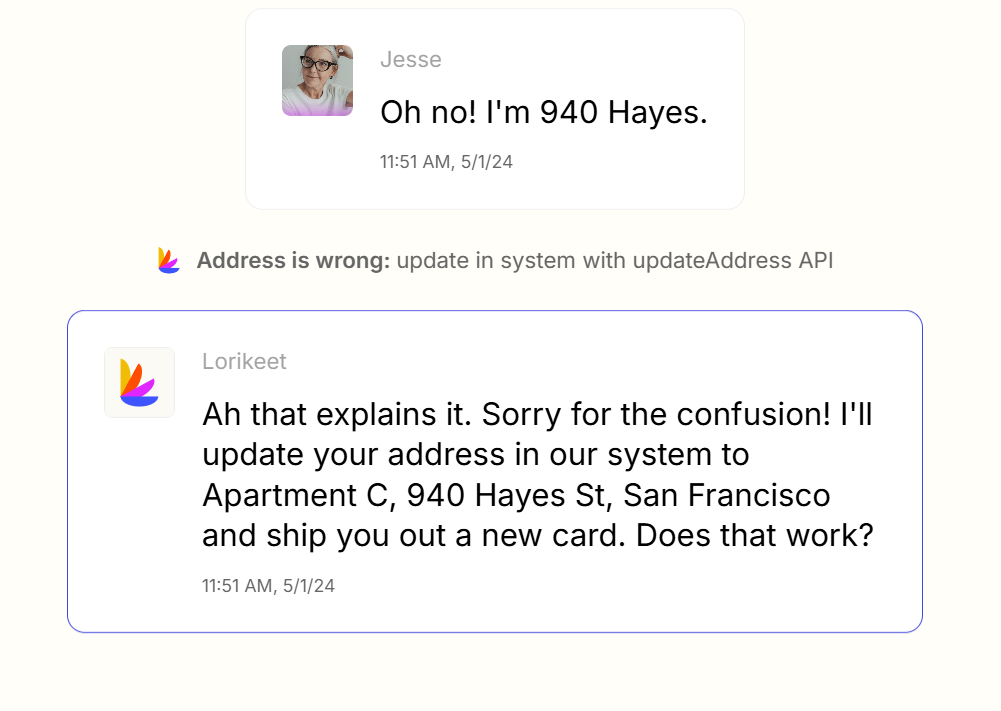Click '940 Hayes.' in Jesse's message
The width and height of the screenshot is (1001, 711).
coord(624,112)
